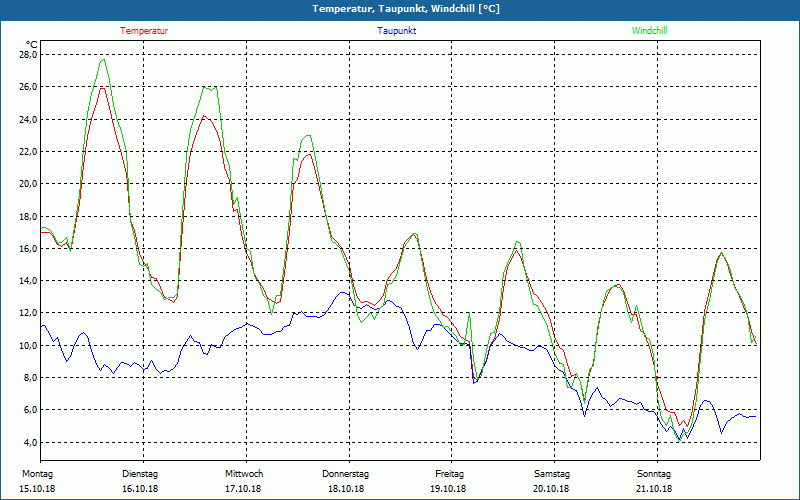Click the green Windchill legend label
Viewport: 800px width, 500px height.
coord(649,31)
